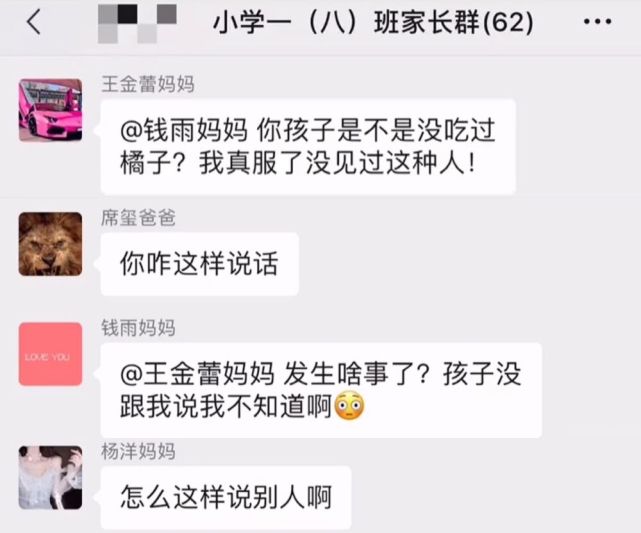The image size is (641, 533).
Task: Tap the lion avatar of 席玺爸爸
Action: (x=50, y=244)
